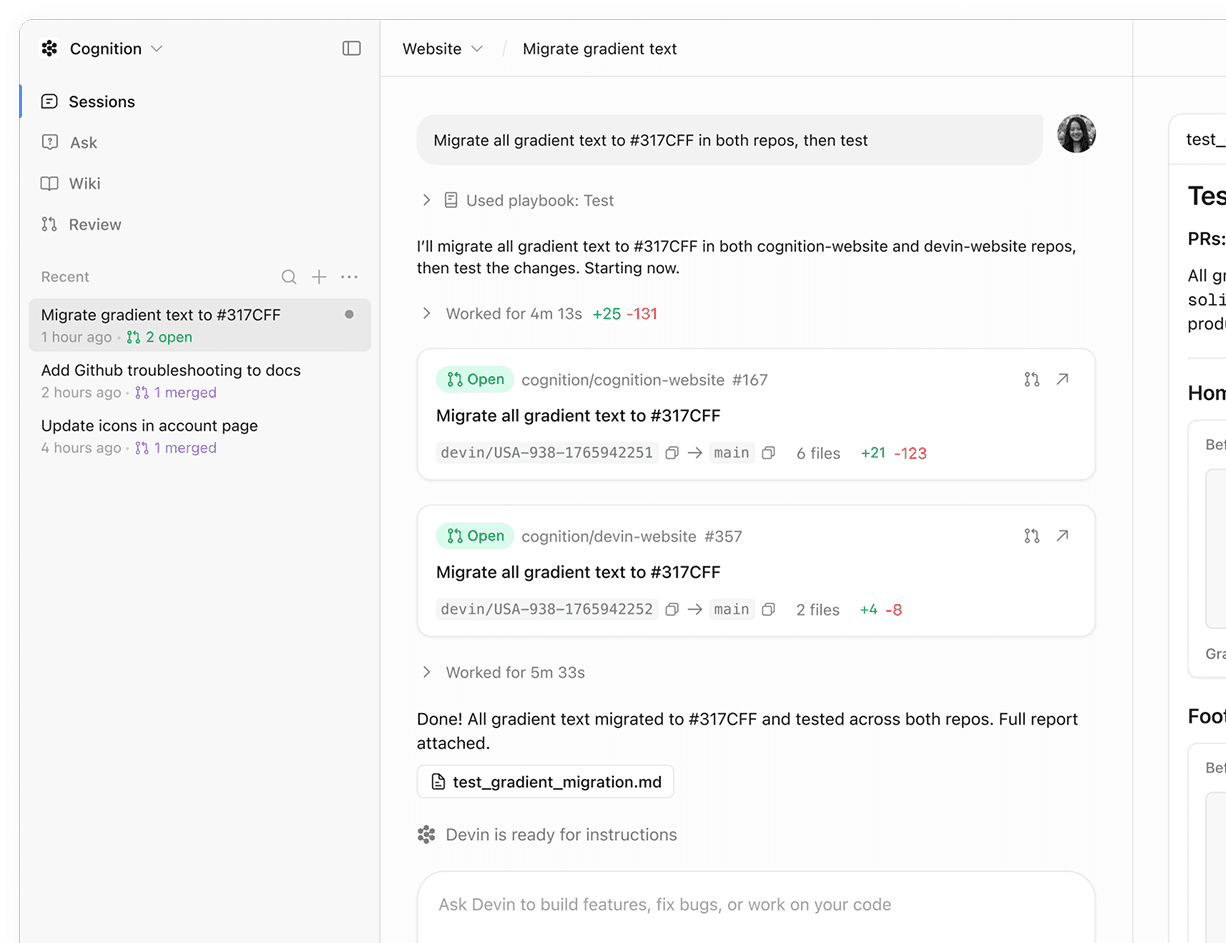The width and height of the screenshot is (1226, 943).
Task: Click the Recent section header
Action: click(65, 277)
